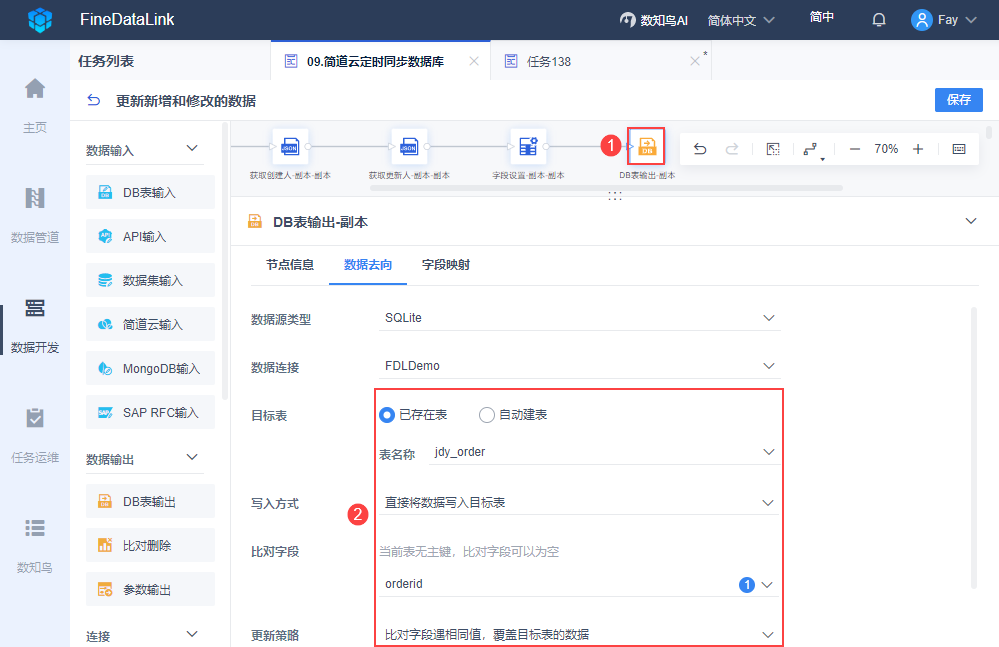Add a 比对删除 node

(150, 545)
